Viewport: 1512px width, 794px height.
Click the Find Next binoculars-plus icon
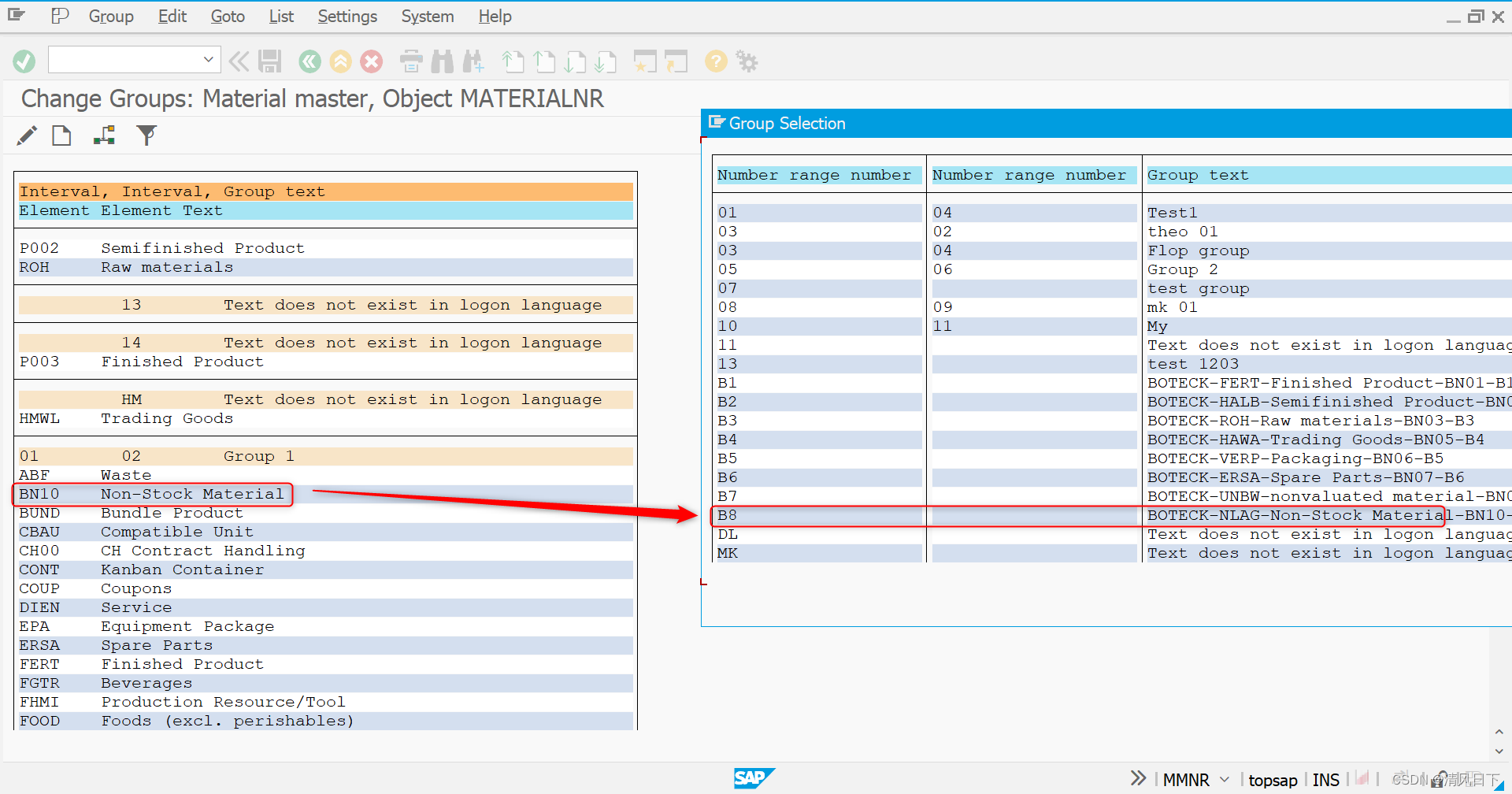tap(473, 61)
